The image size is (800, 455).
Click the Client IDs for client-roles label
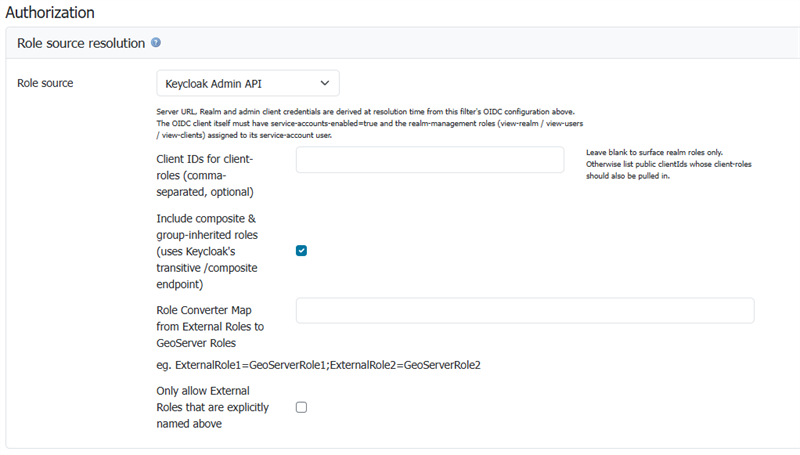[x=205, y=175]
